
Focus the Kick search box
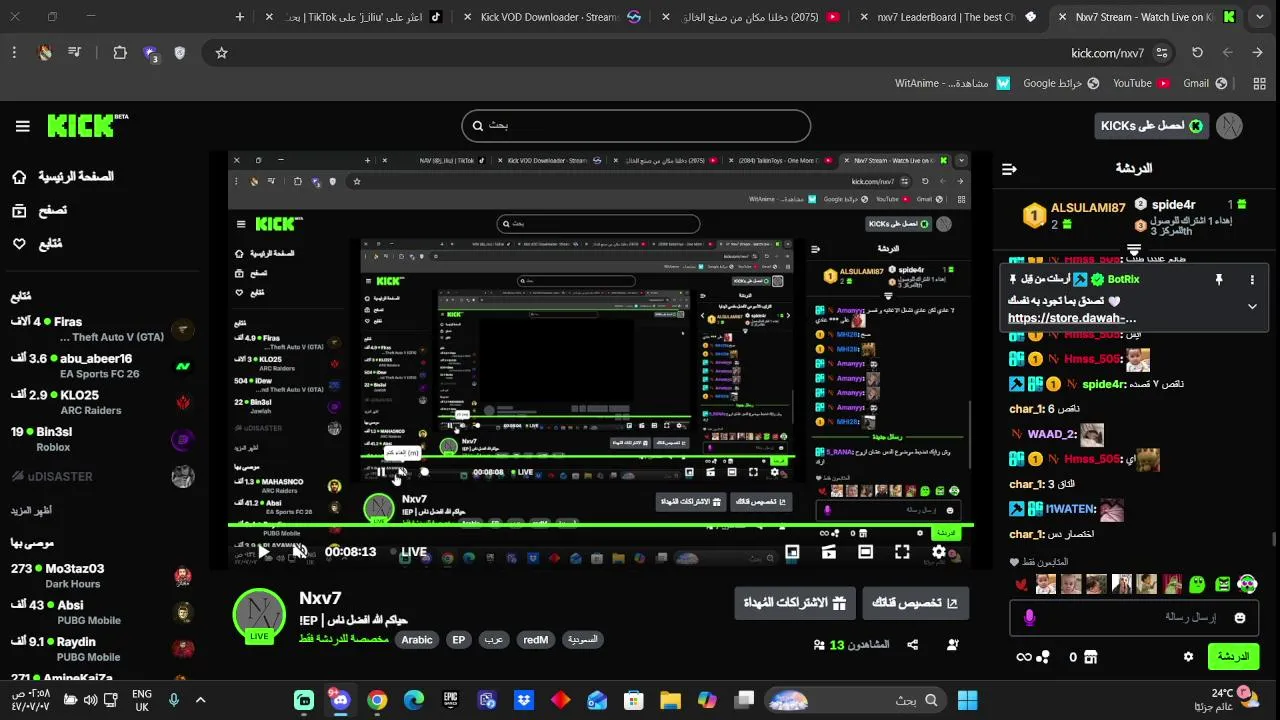(x=636, y=125)
